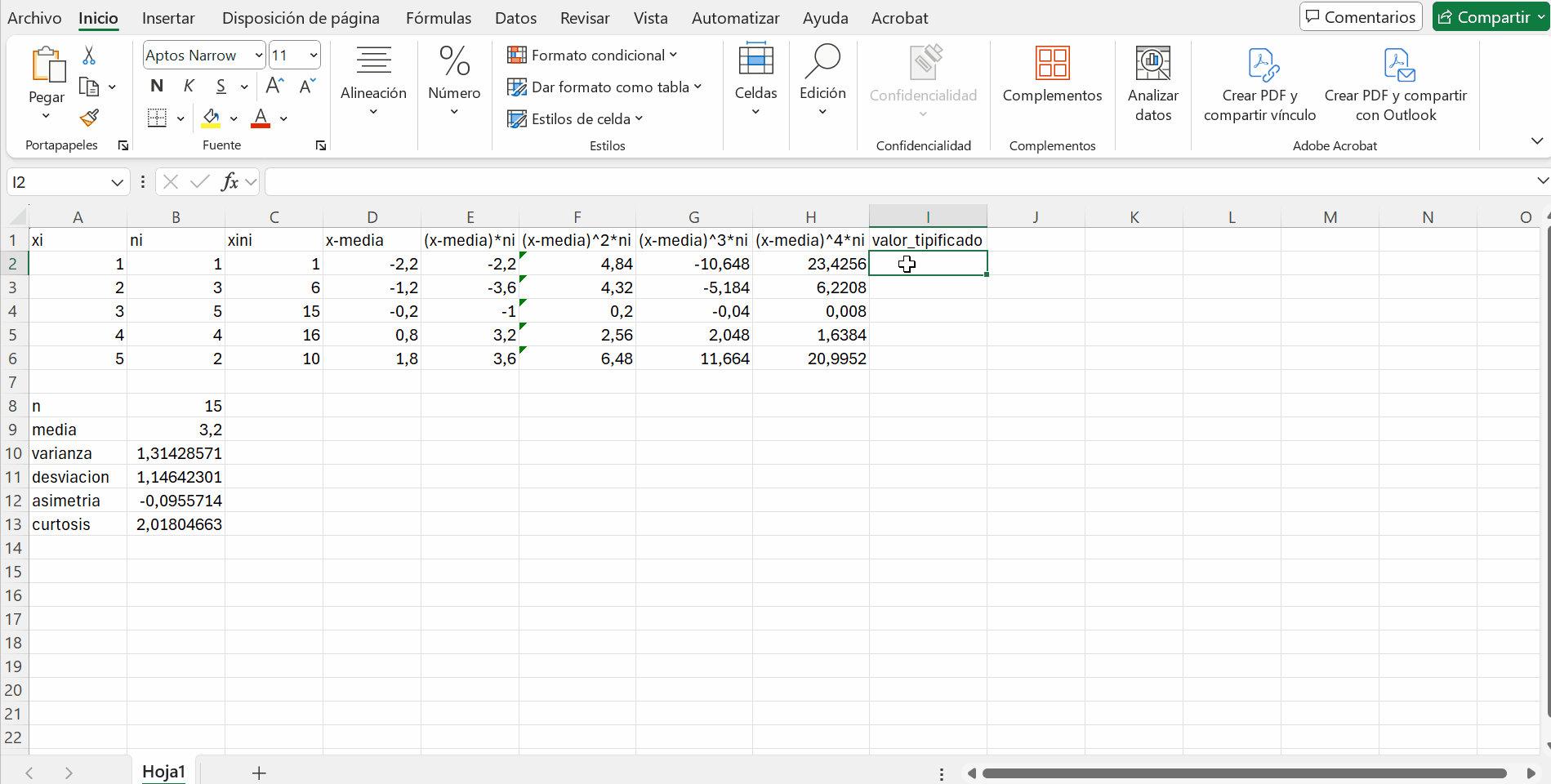The image size is (1551, 784).
Task: Open the Datos ribbon tab
Action: 515,18
